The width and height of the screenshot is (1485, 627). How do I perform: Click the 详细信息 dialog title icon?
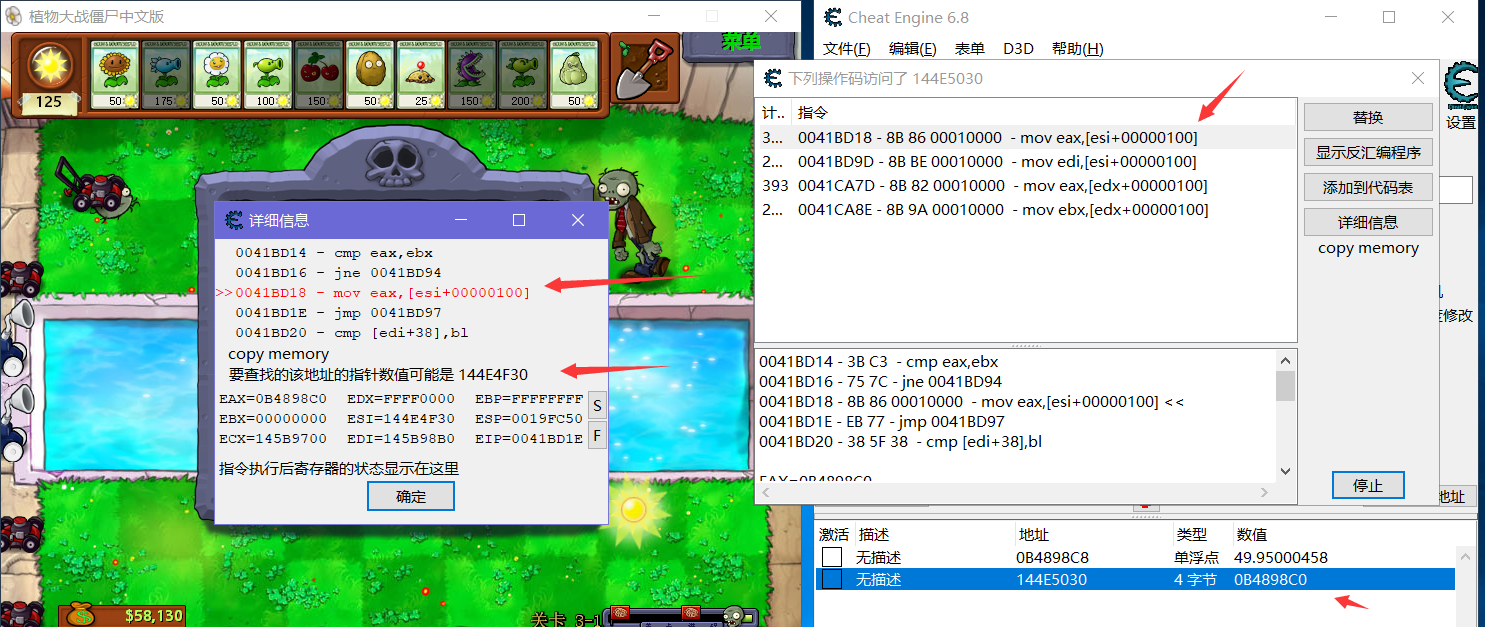coord(234,220)
